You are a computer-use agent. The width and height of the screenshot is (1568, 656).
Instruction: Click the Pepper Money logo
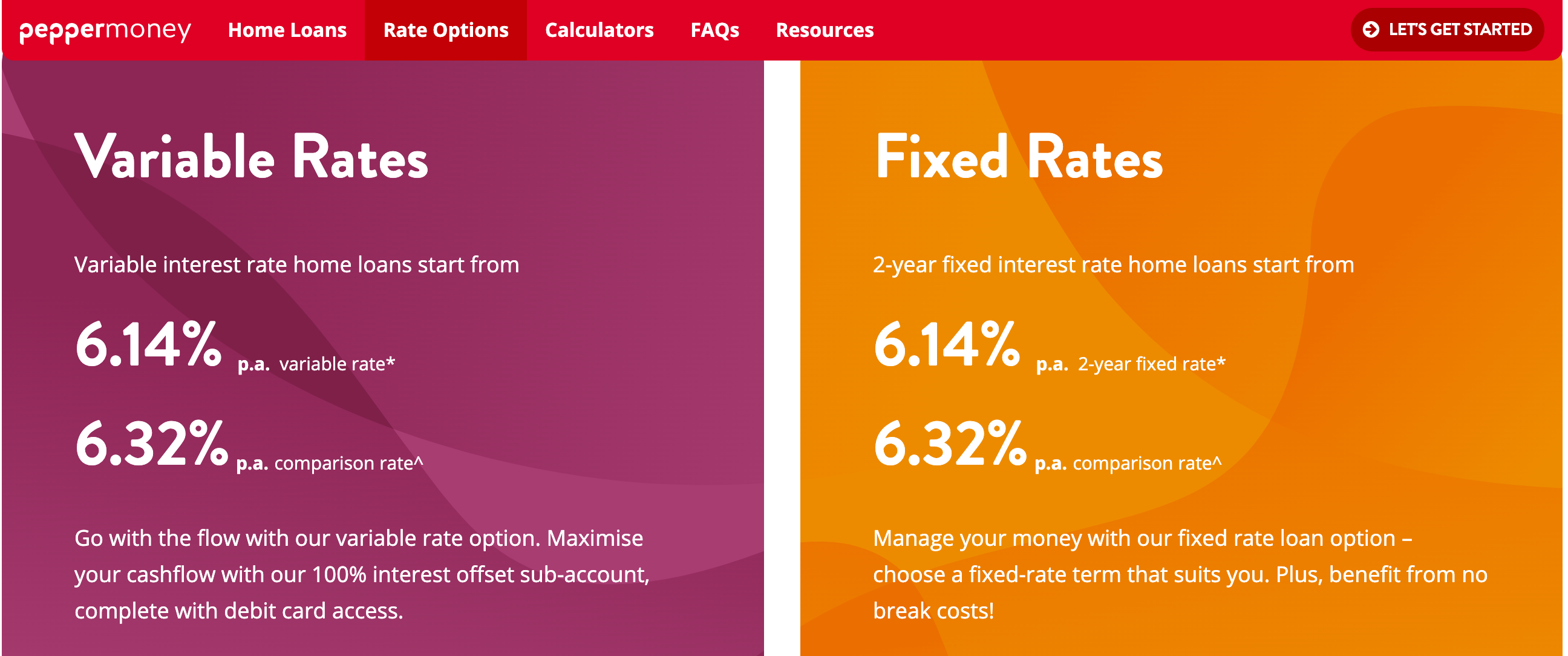[105, 30]
